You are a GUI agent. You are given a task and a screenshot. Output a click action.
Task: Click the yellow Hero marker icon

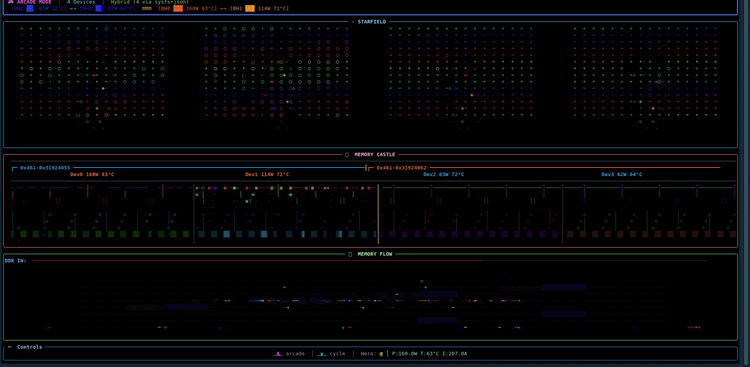click(x=381, y=354)
